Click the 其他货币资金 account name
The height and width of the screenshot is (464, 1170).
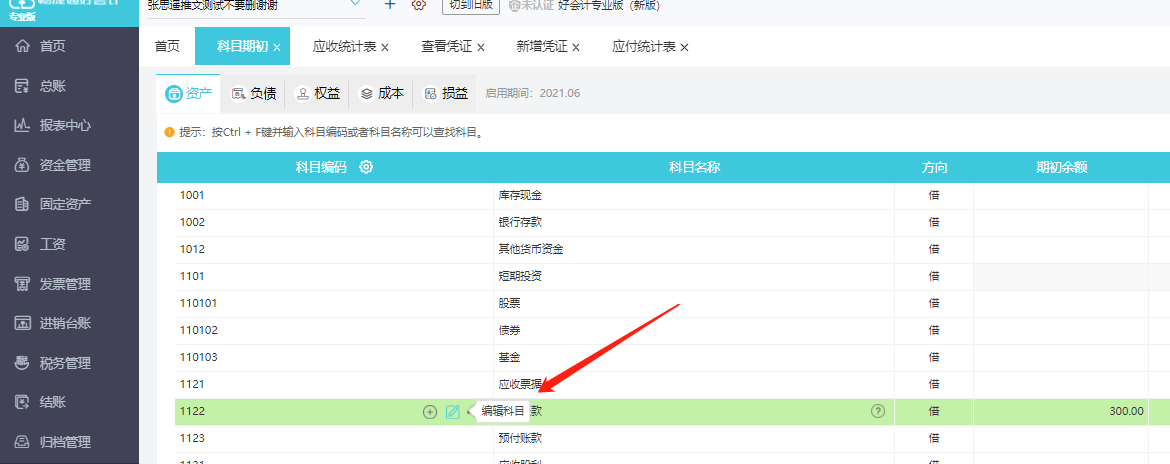(x=531, y=249)
